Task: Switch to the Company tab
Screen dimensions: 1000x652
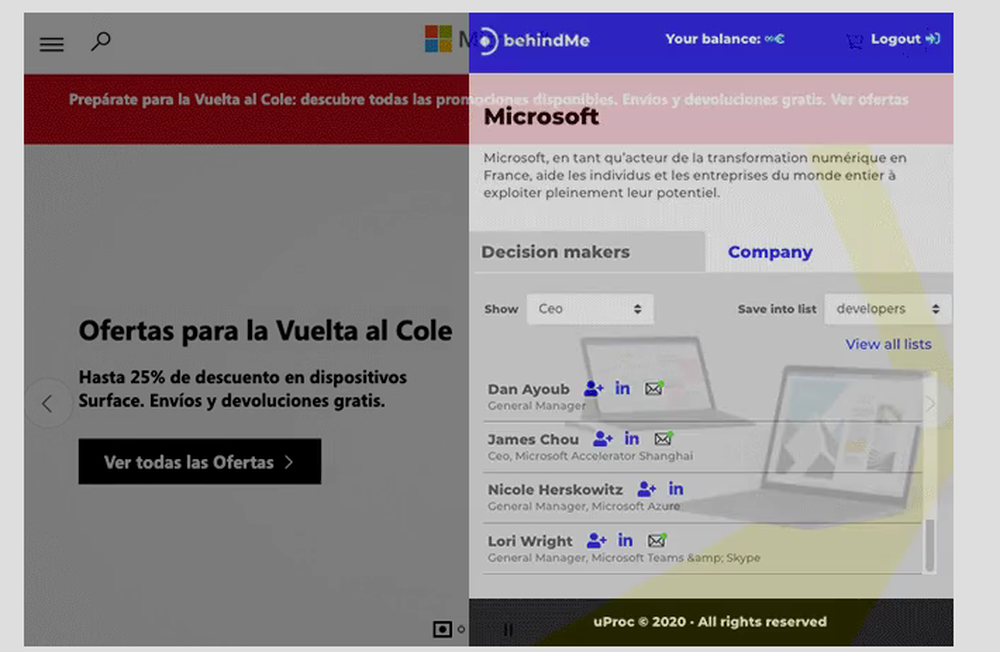Action: coord(770,252)
